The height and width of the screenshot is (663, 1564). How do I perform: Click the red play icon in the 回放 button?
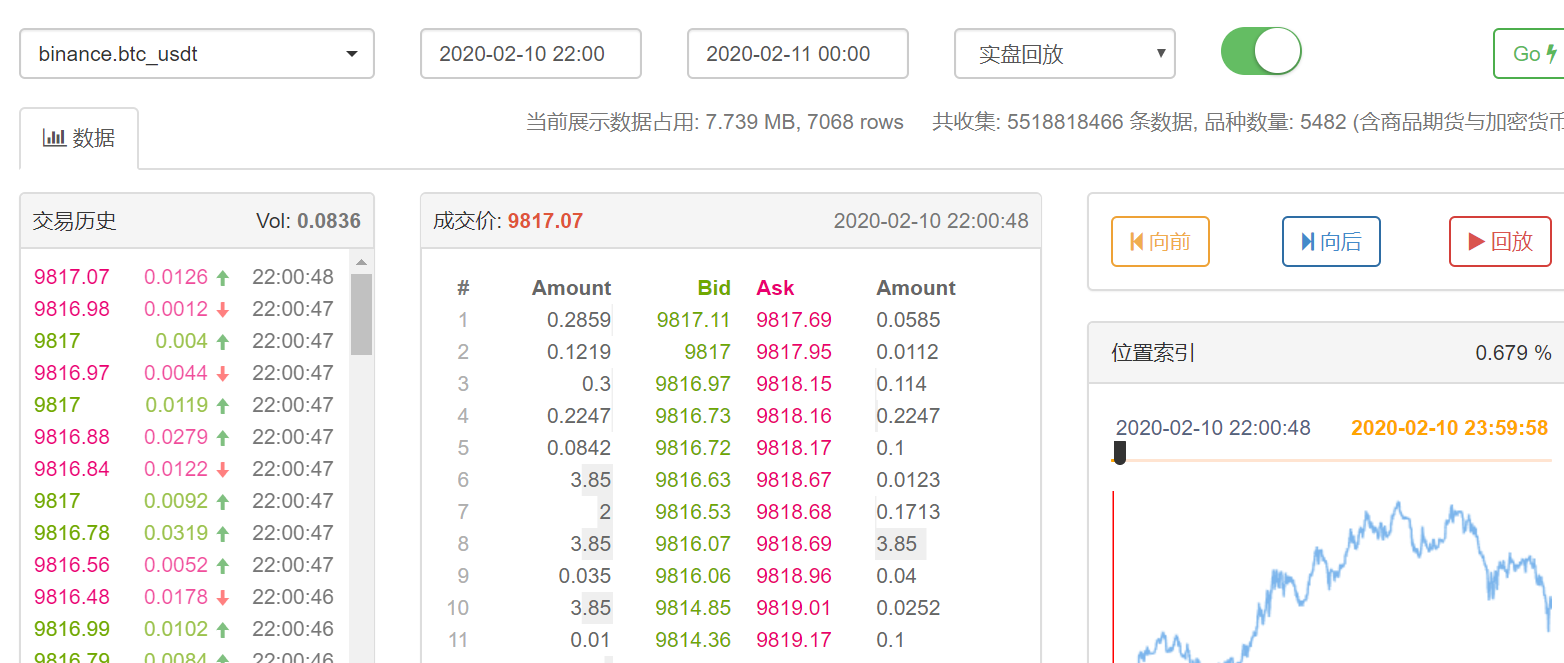coord(1477,241)
